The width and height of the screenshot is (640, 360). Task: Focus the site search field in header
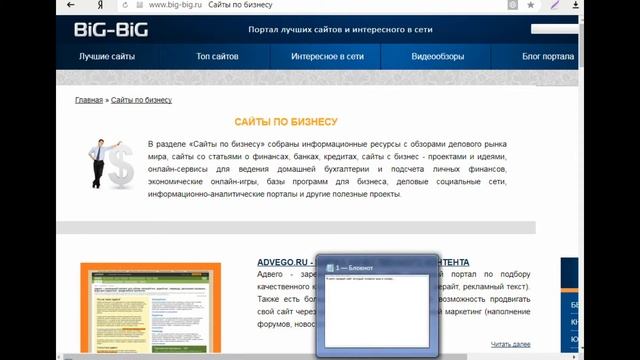(554, 29)
